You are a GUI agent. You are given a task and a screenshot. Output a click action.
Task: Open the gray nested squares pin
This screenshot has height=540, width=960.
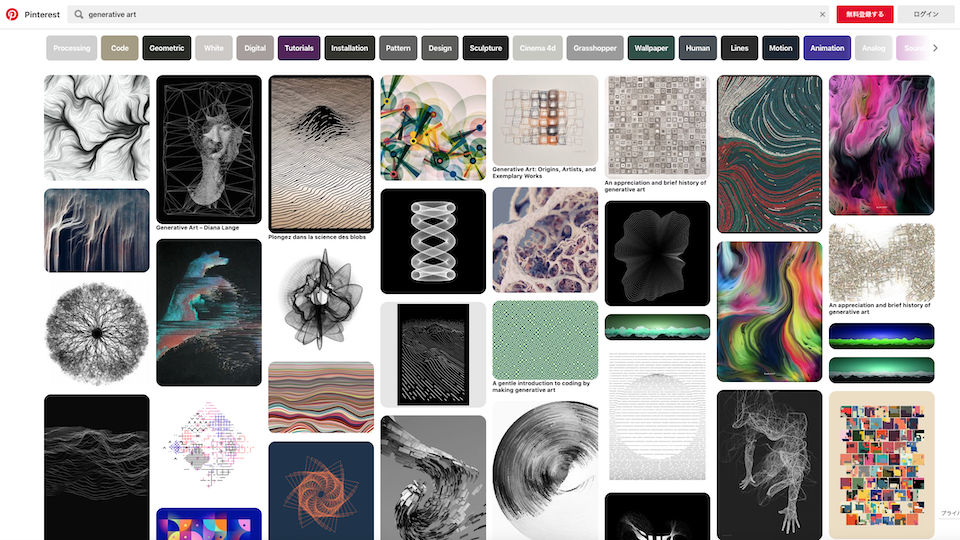coord(657,127)
